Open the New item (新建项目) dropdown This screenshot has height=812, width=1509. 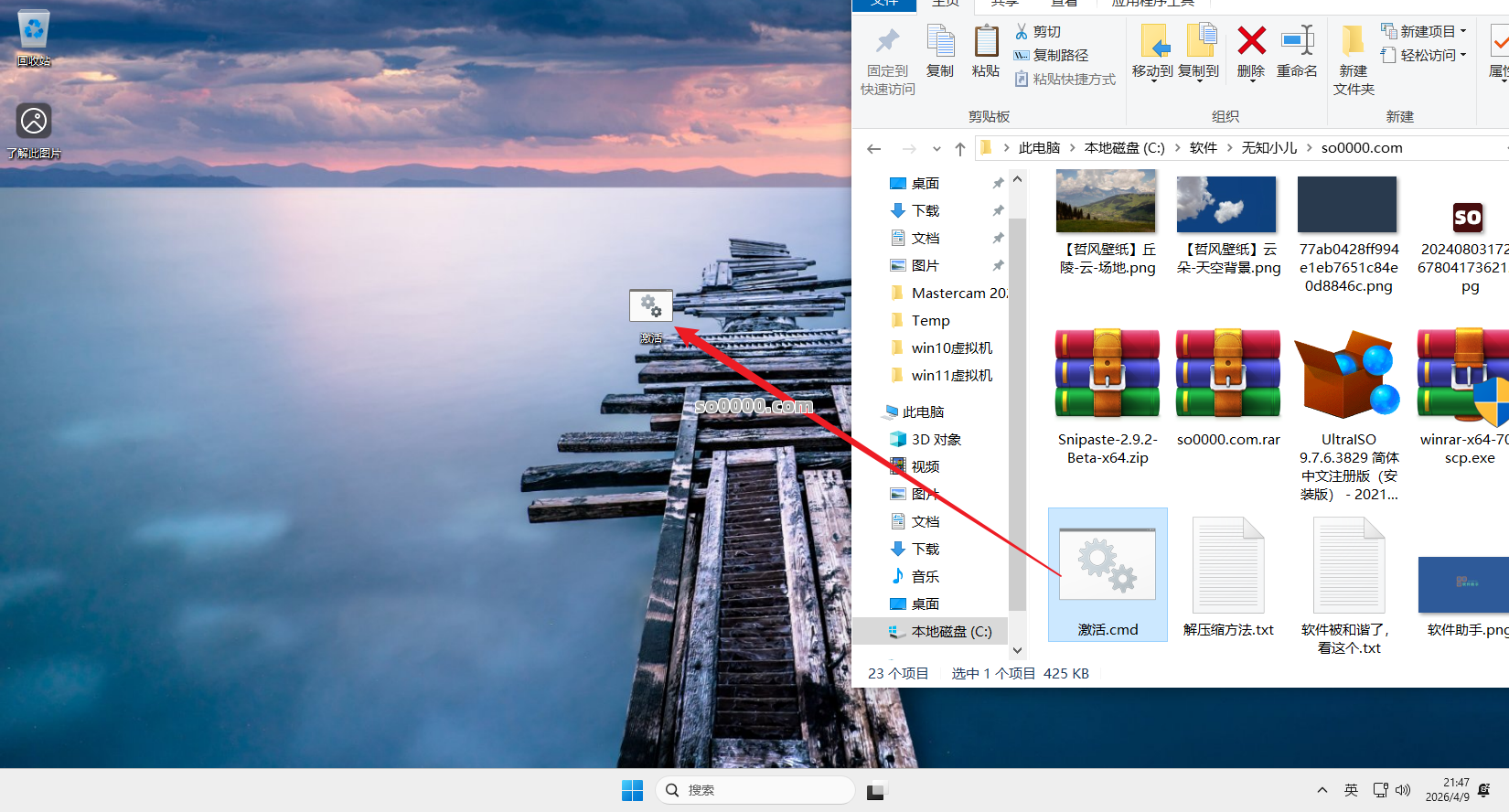click(x=1424, y=31)
